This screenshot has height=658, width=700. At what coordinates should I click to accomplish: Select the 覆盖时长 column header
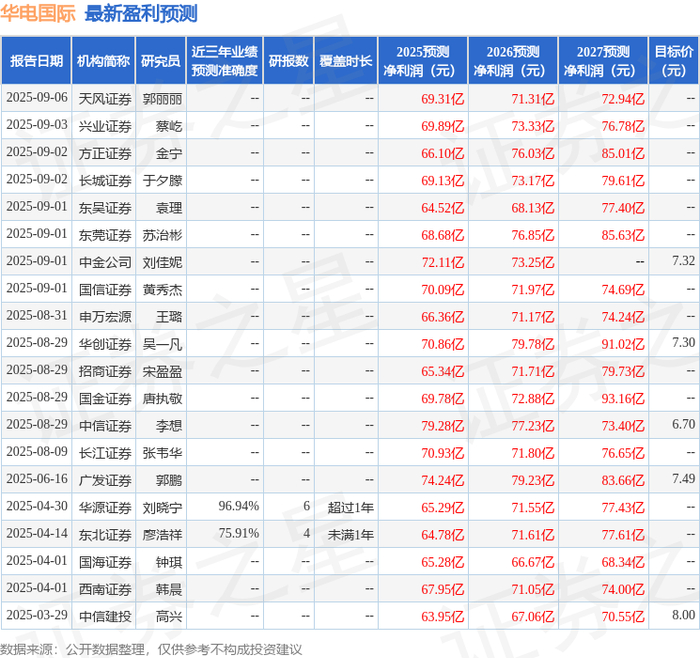pyautogui.click(x=346, y=61)
